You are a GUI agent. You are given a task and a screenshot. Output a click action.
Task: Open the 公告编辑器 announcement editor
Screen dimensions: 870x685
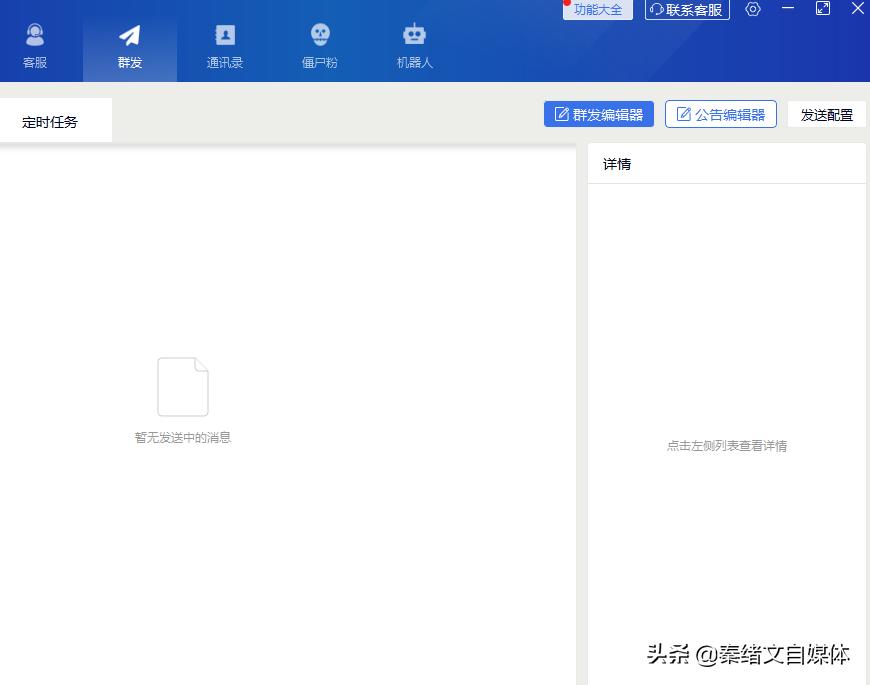pos(721,113)
